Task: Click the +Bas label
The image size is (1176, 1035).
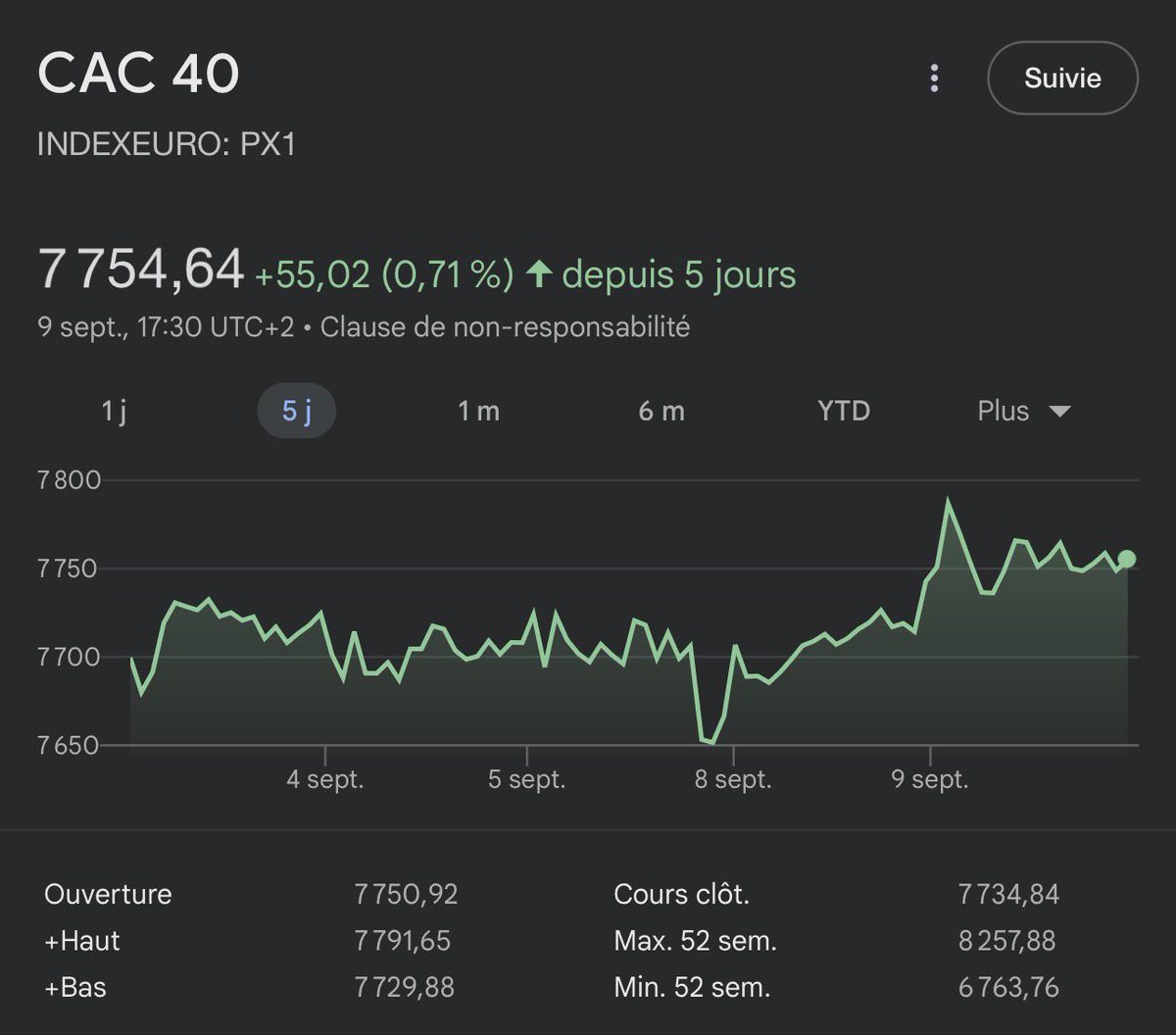Action: point(75,987)
